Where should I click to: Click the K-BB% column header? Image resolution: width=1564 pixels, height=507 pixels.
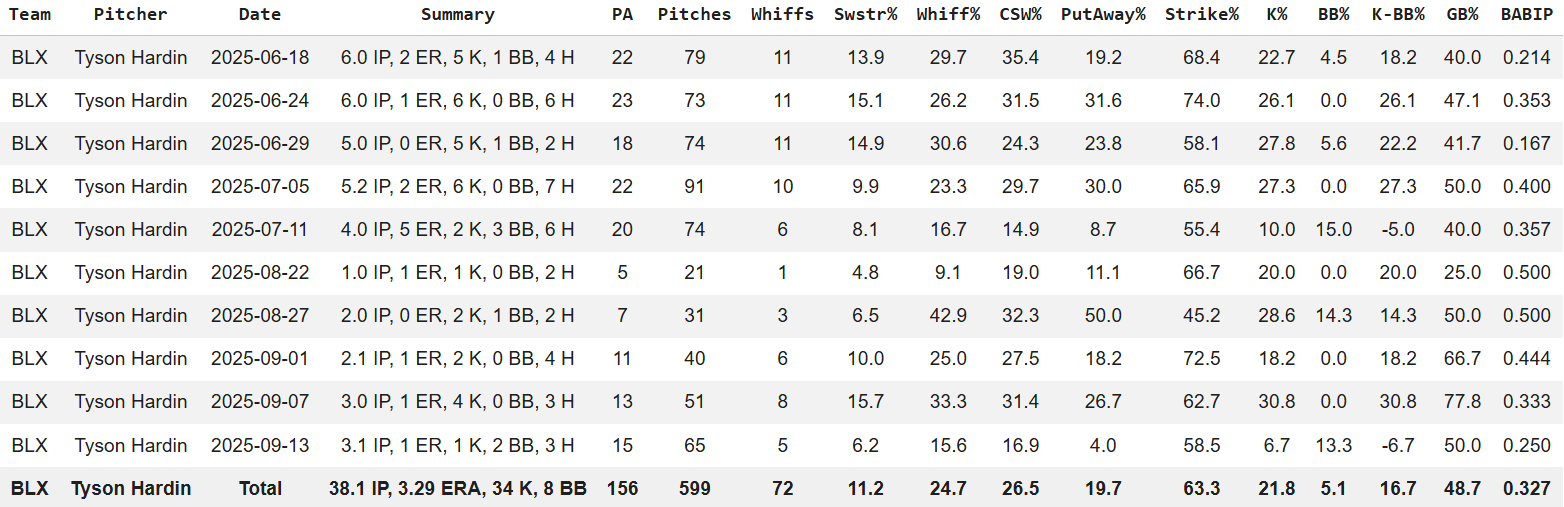click(1395, 15)
